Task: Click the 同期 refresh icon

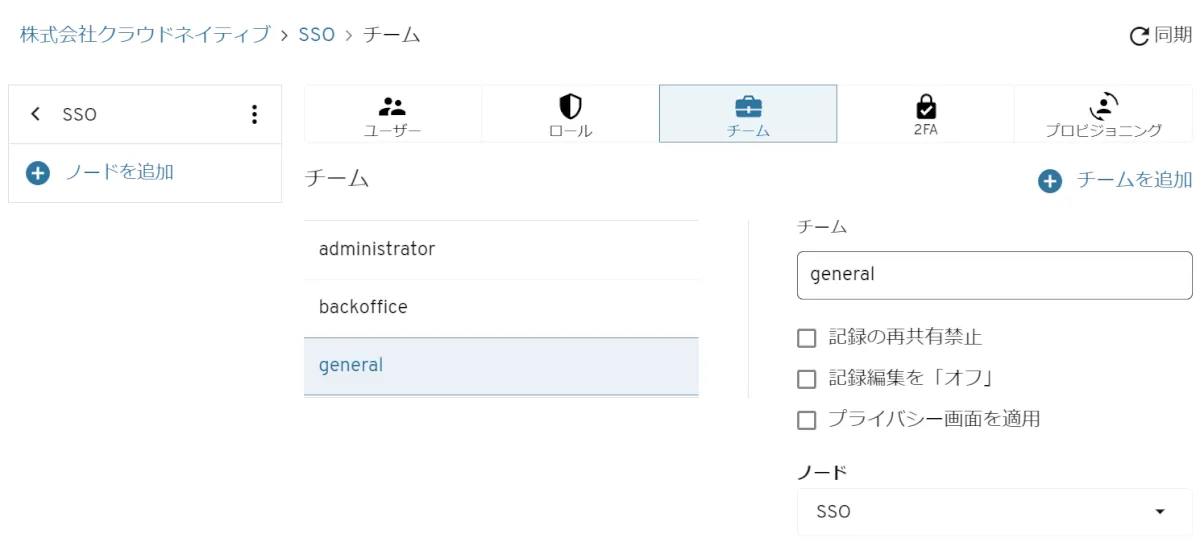Action: click(1139, 37)
